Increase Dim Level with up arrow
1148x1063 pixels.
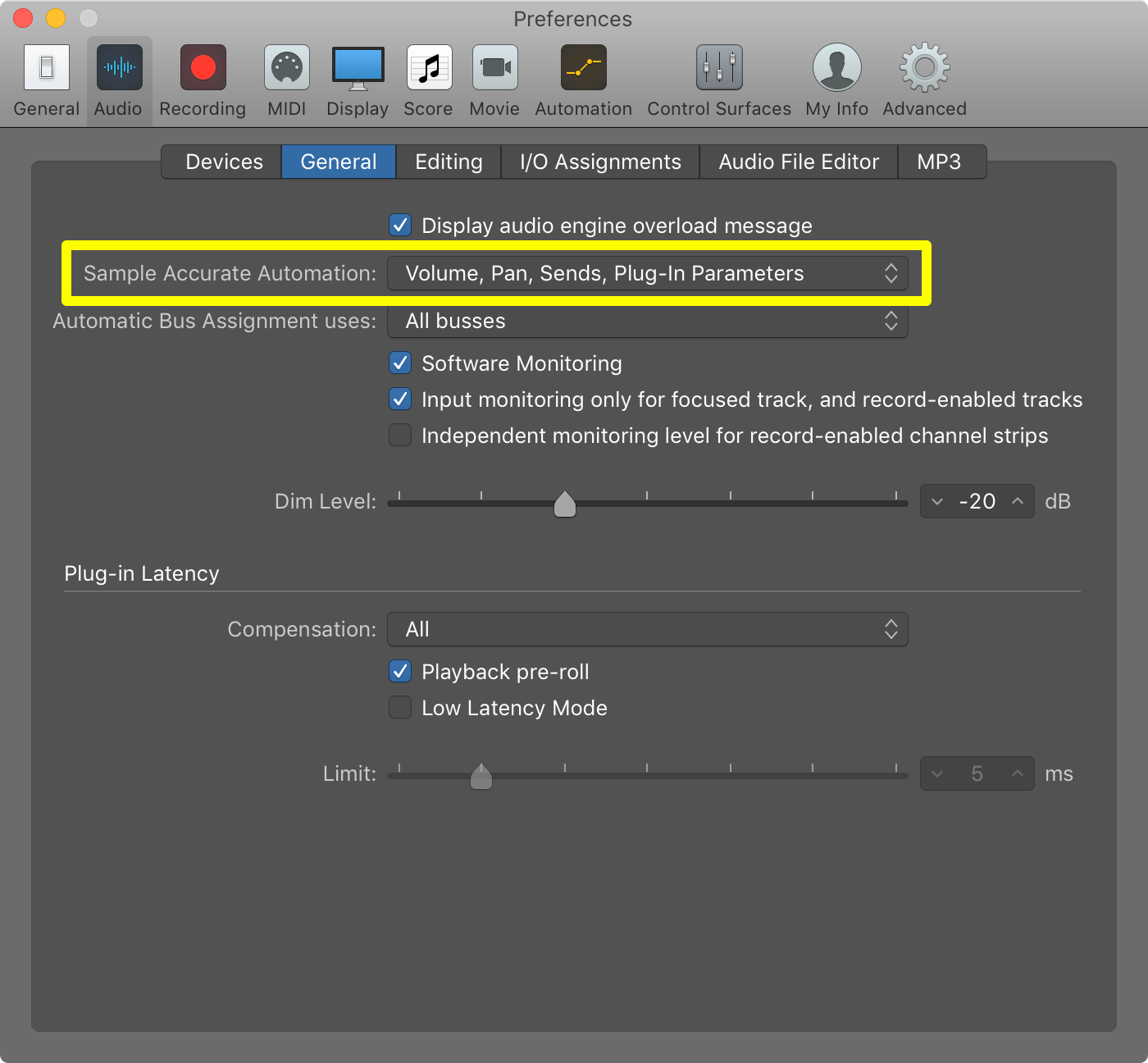click(x=1018, y=501)
